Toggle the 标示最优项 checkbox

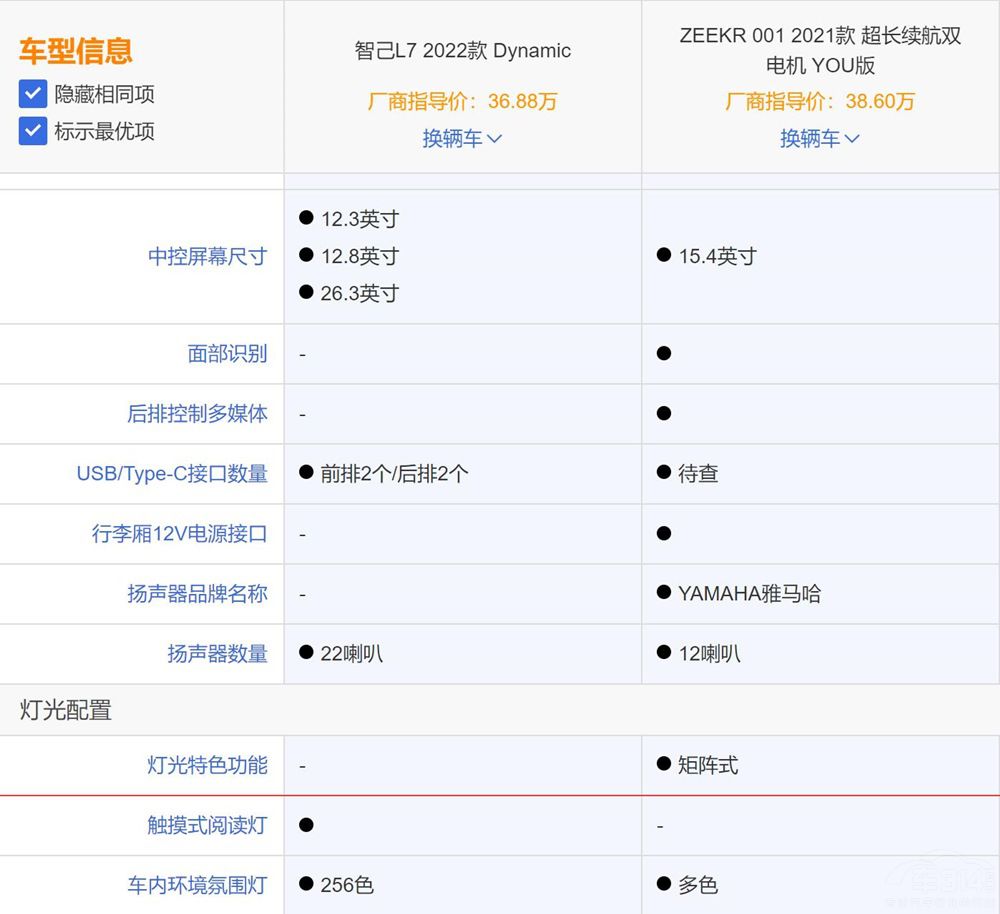[33, 131]
